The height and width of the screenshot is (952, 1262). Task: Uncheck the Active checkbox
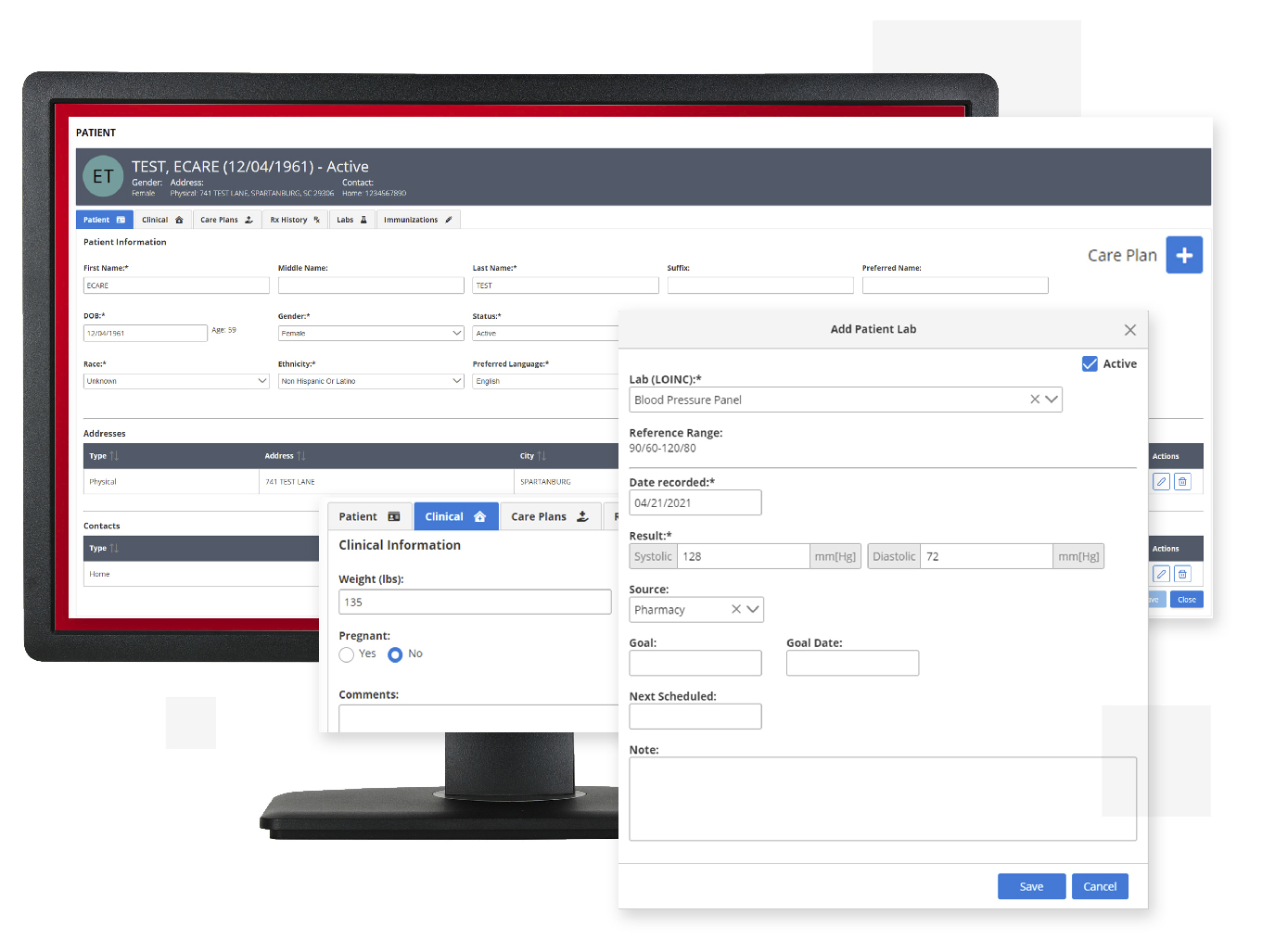[x=1090, y=363]
